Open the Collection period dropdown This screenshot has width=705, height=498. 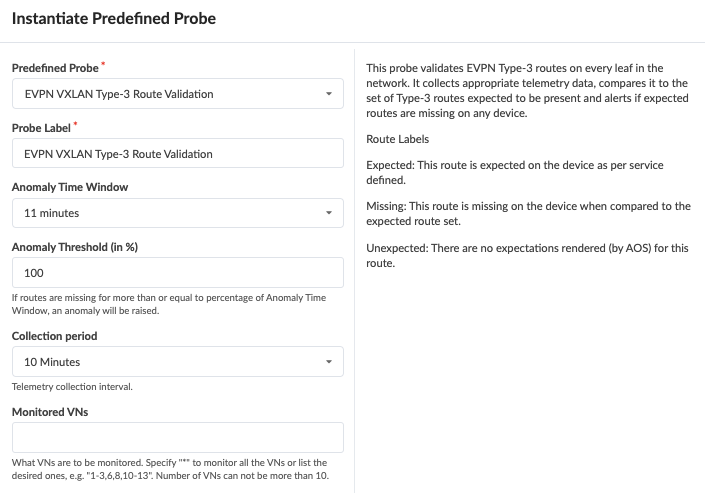point(170,362)
